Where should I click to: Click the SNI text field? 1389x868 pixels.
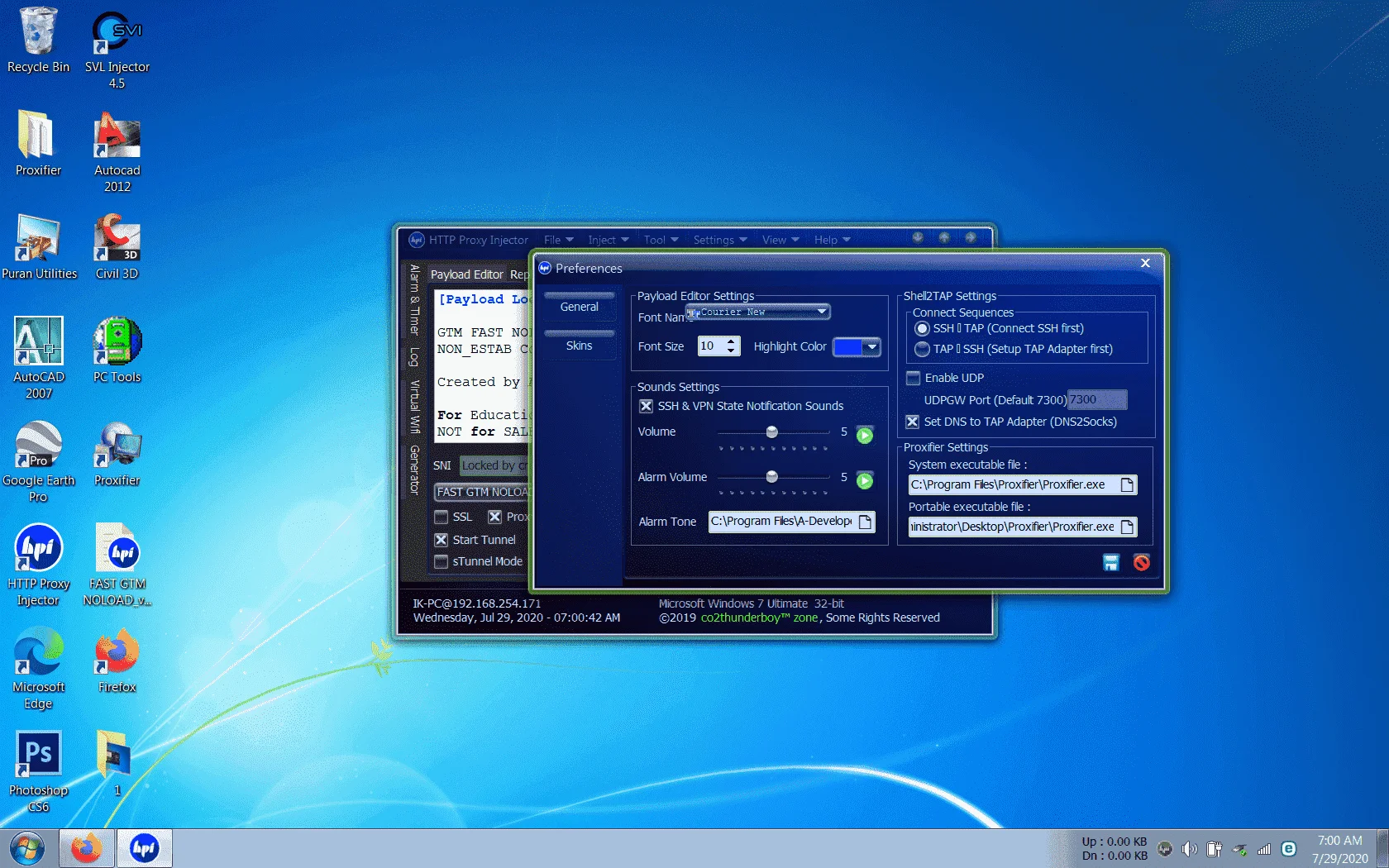tap(494, 465)
